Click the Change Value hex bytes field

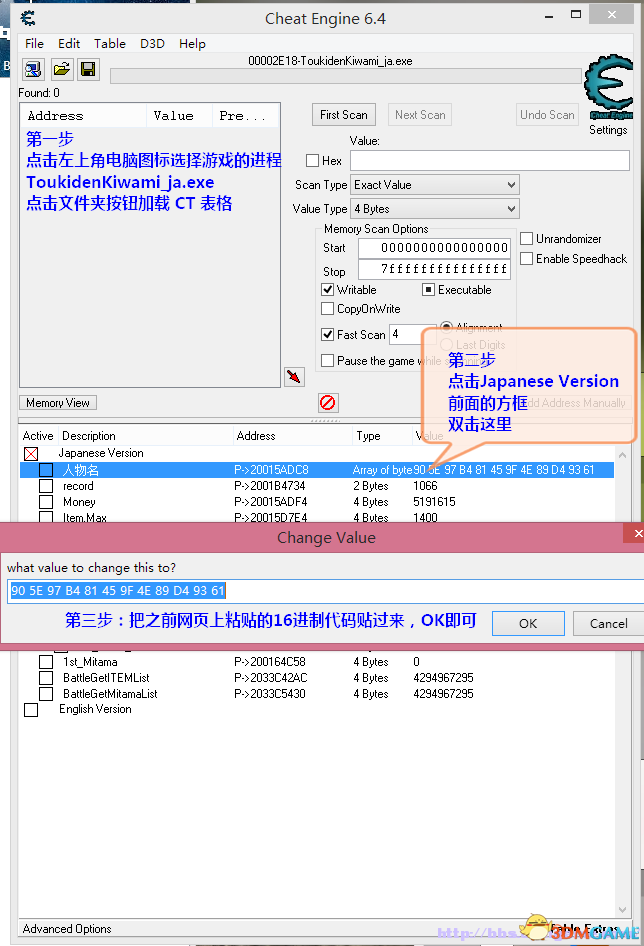tap(326, 591)
